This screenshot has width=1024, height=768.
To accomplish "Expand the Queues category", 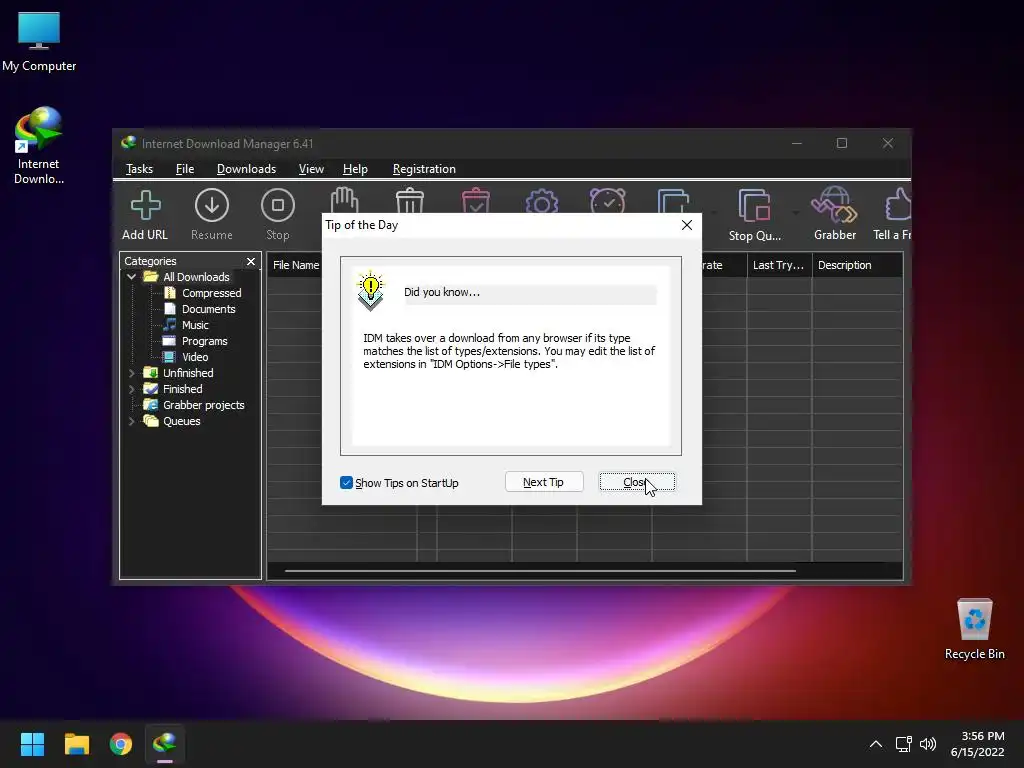I will (131, 421).
